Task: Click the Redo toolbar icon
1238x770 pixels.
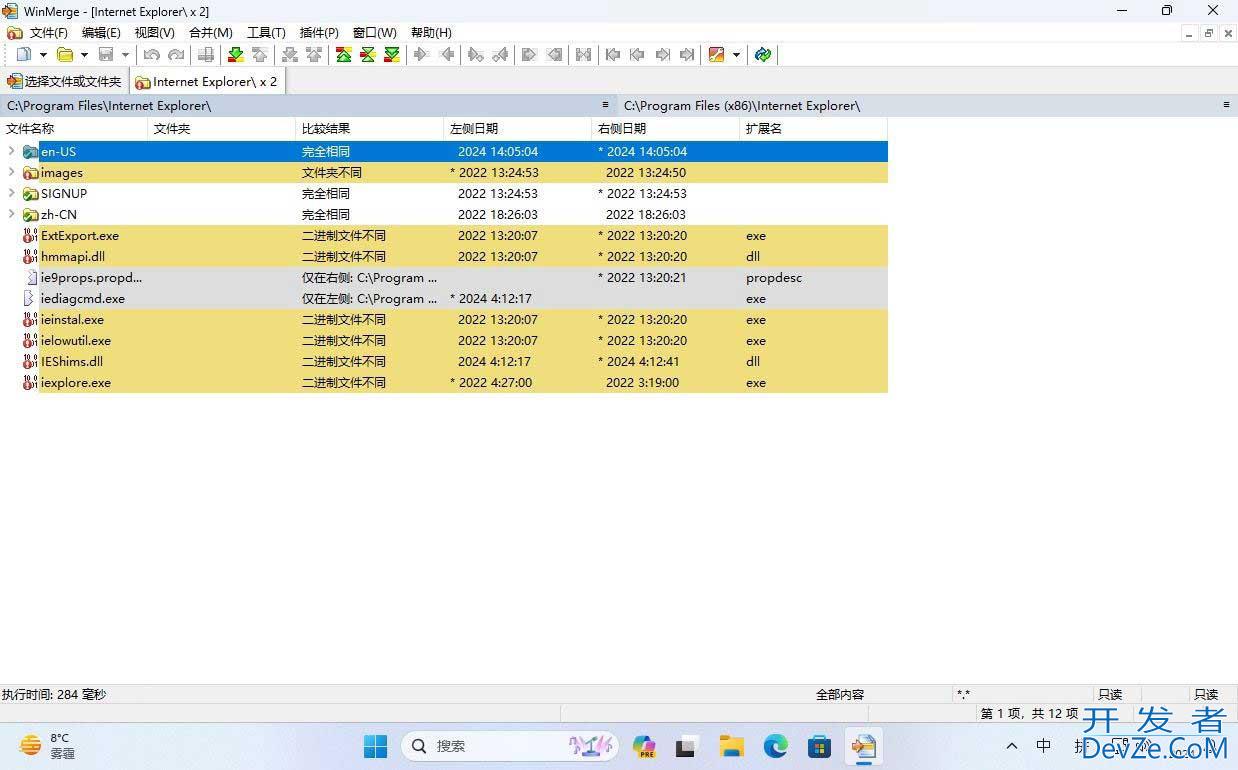Action: click(176, 54)
